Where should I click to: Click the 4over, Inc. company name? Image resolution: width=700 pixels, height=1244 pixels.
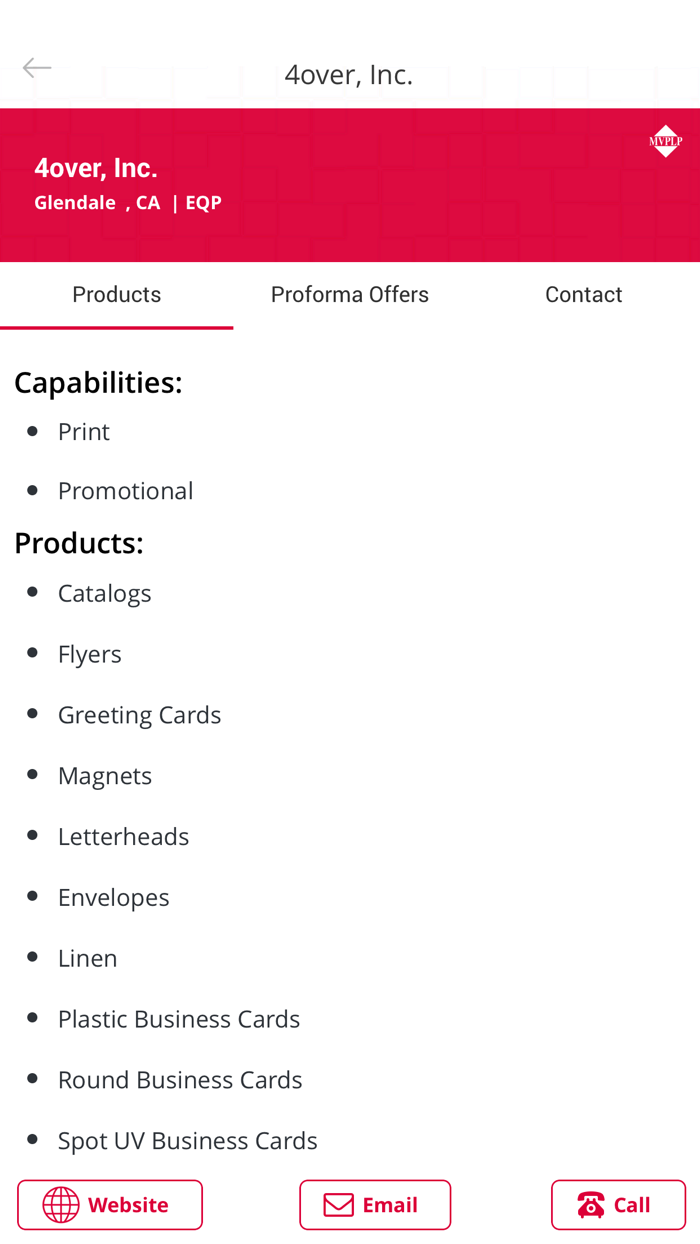pyautogui.click(x=96, y=167)
